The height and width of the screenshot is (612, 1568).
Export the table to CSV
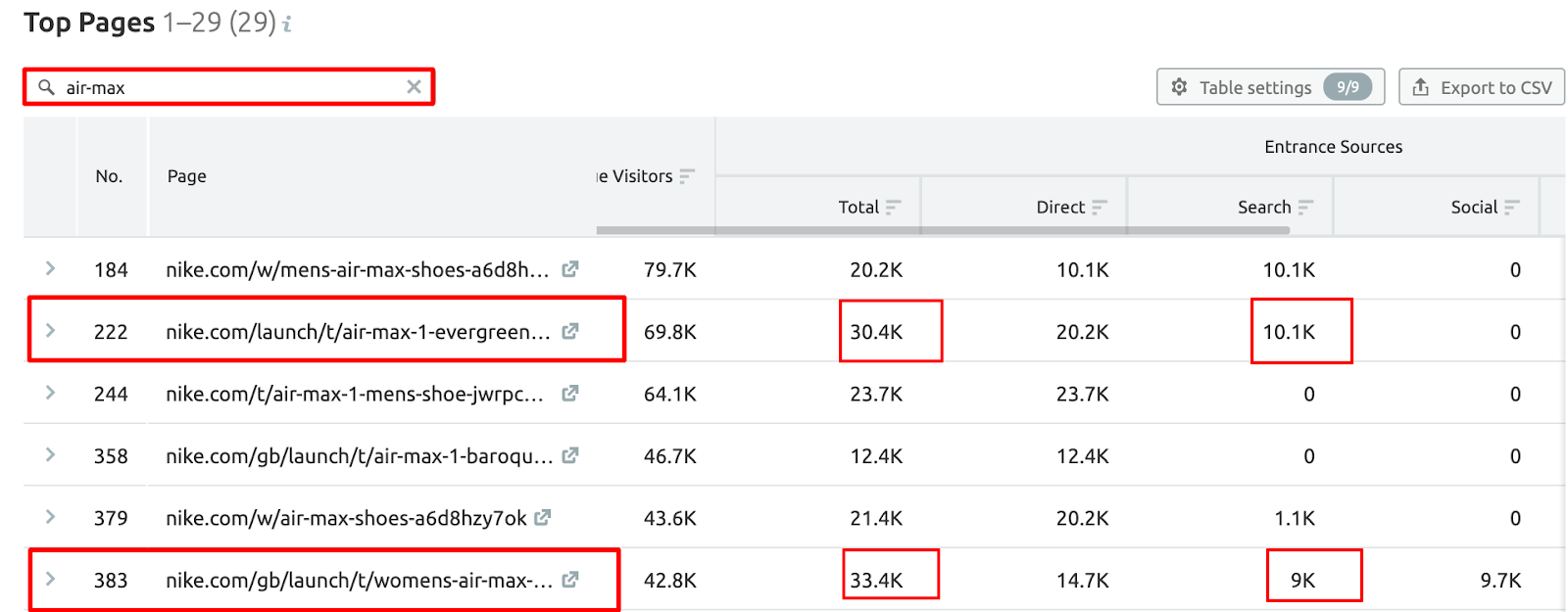(x=1481, y=87)
